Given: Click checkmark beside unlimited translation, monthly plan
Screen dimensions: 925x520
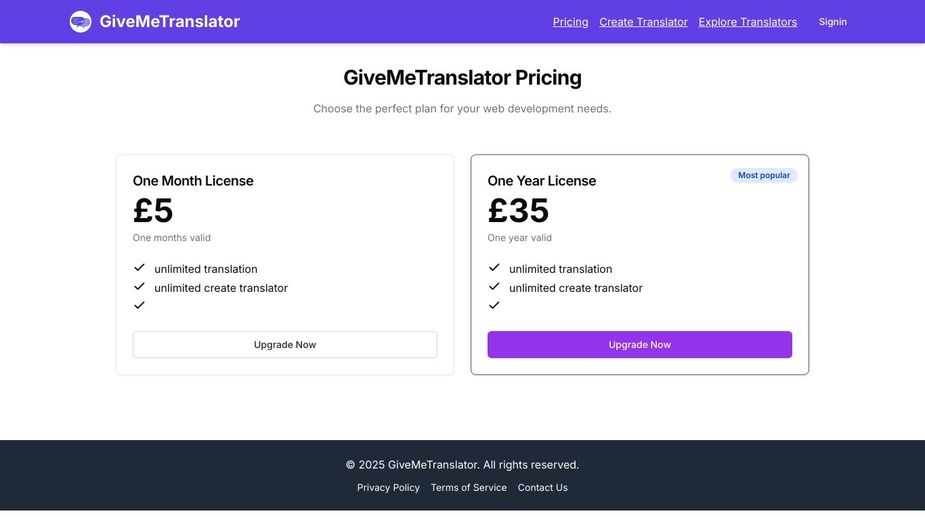Looking at the screenshot, I should pos(139,268).
